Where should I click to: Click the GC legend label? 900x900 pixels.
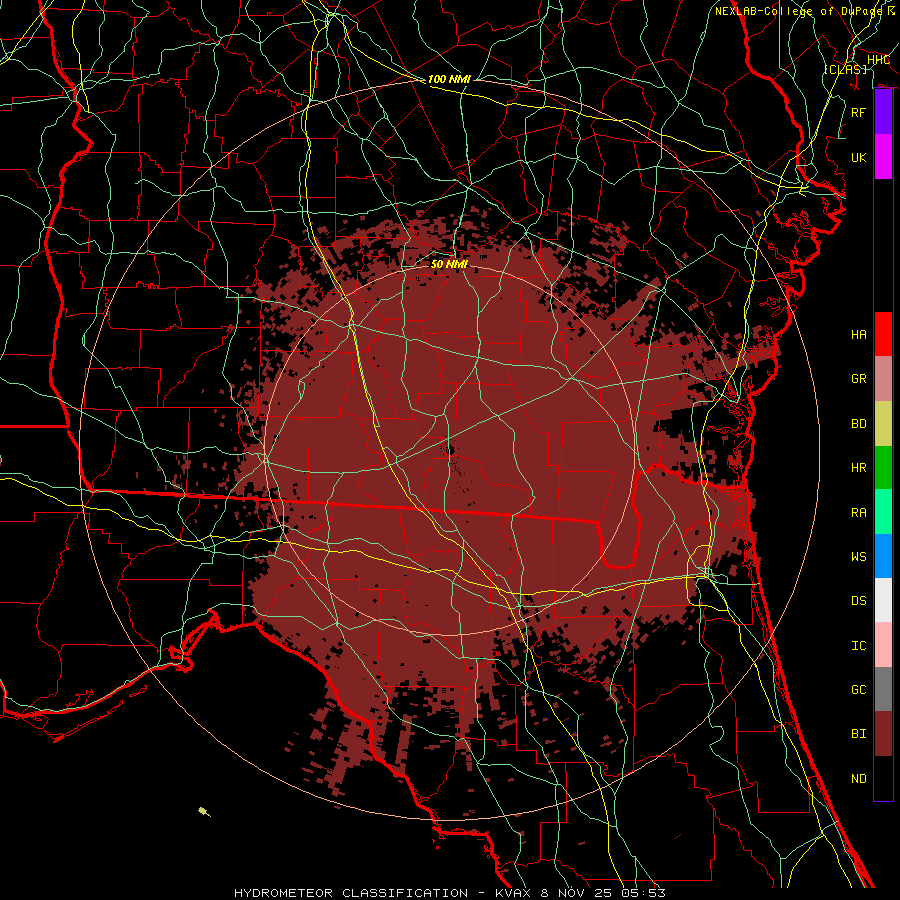pos(858,689)
